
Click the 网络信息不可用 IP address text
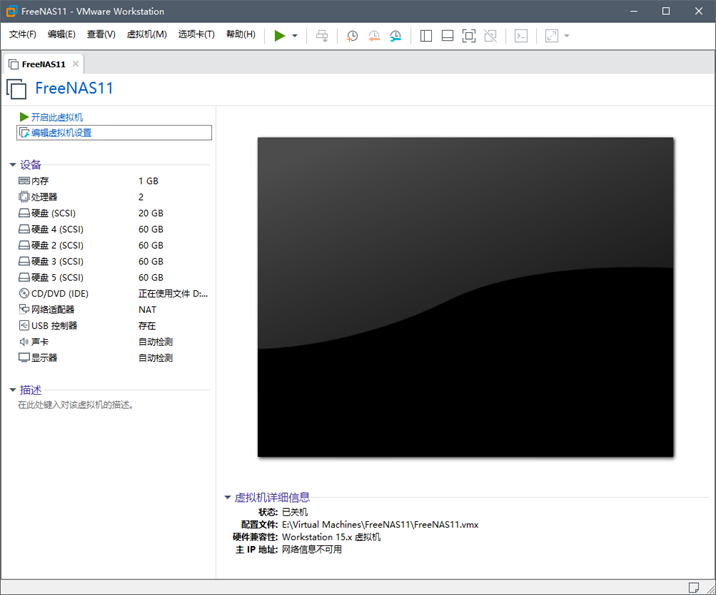(311, 550)
